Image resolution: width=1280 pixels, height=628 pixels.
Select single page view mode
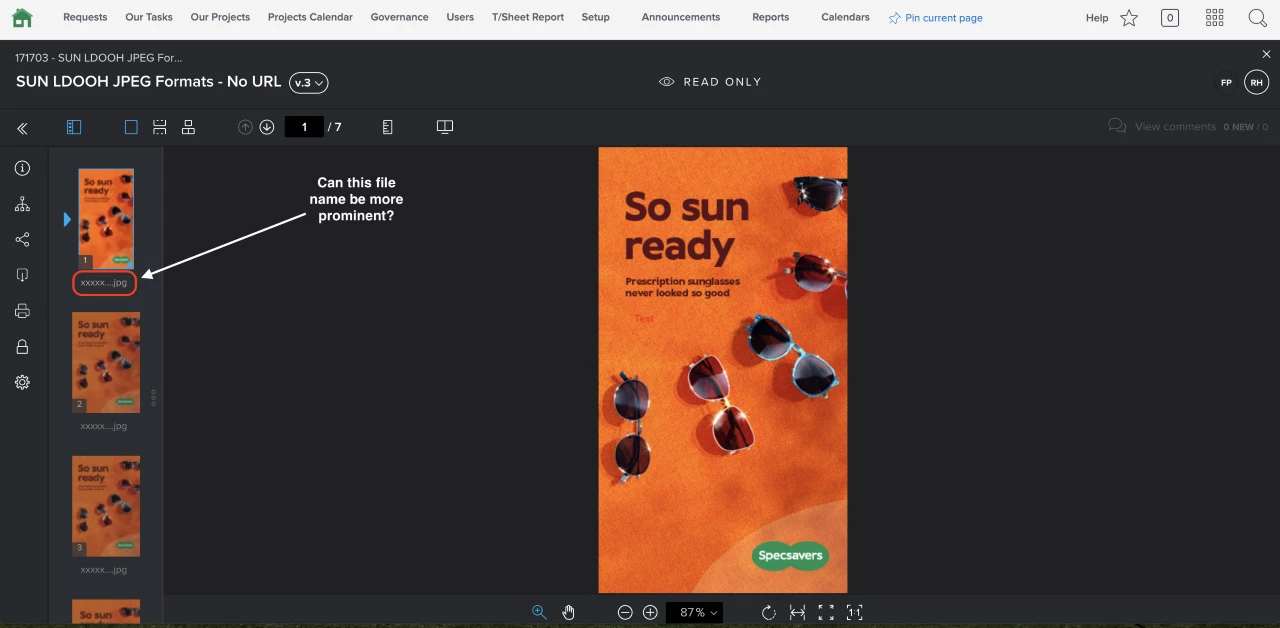(x=131, y=127)
